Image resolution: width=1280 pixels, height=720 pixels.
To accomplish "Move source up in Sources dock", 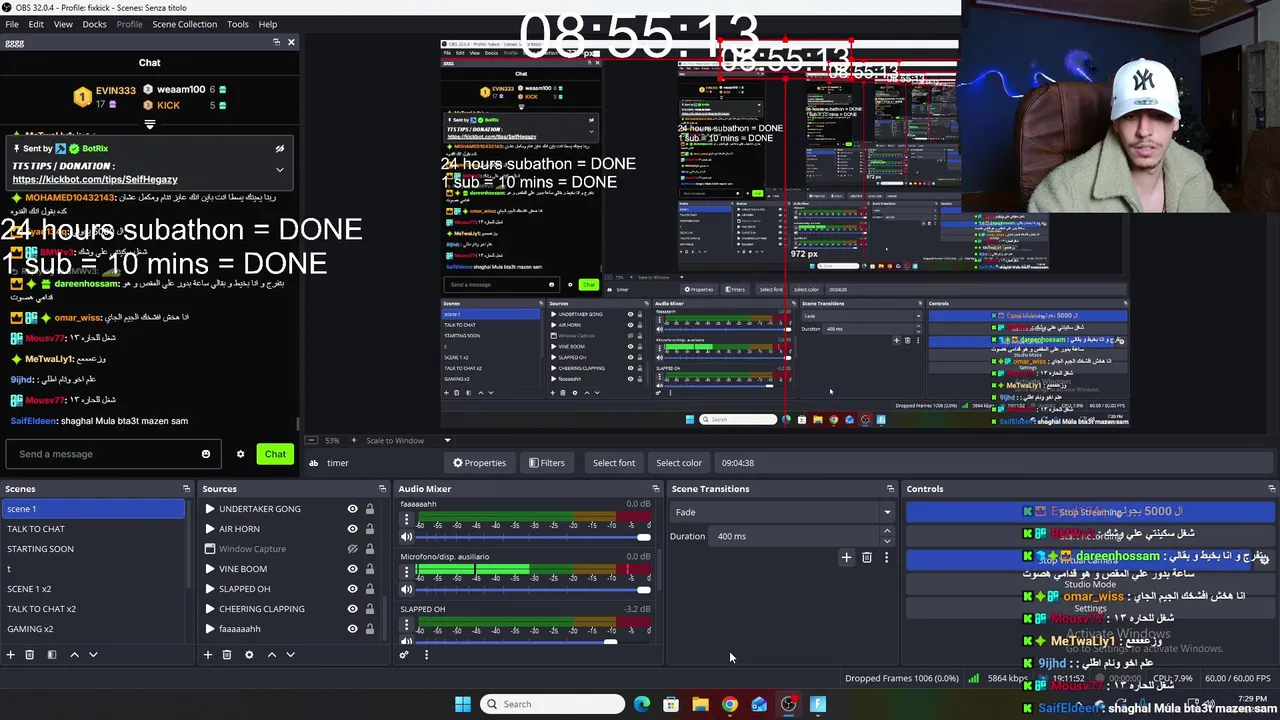I will (271, 655).
